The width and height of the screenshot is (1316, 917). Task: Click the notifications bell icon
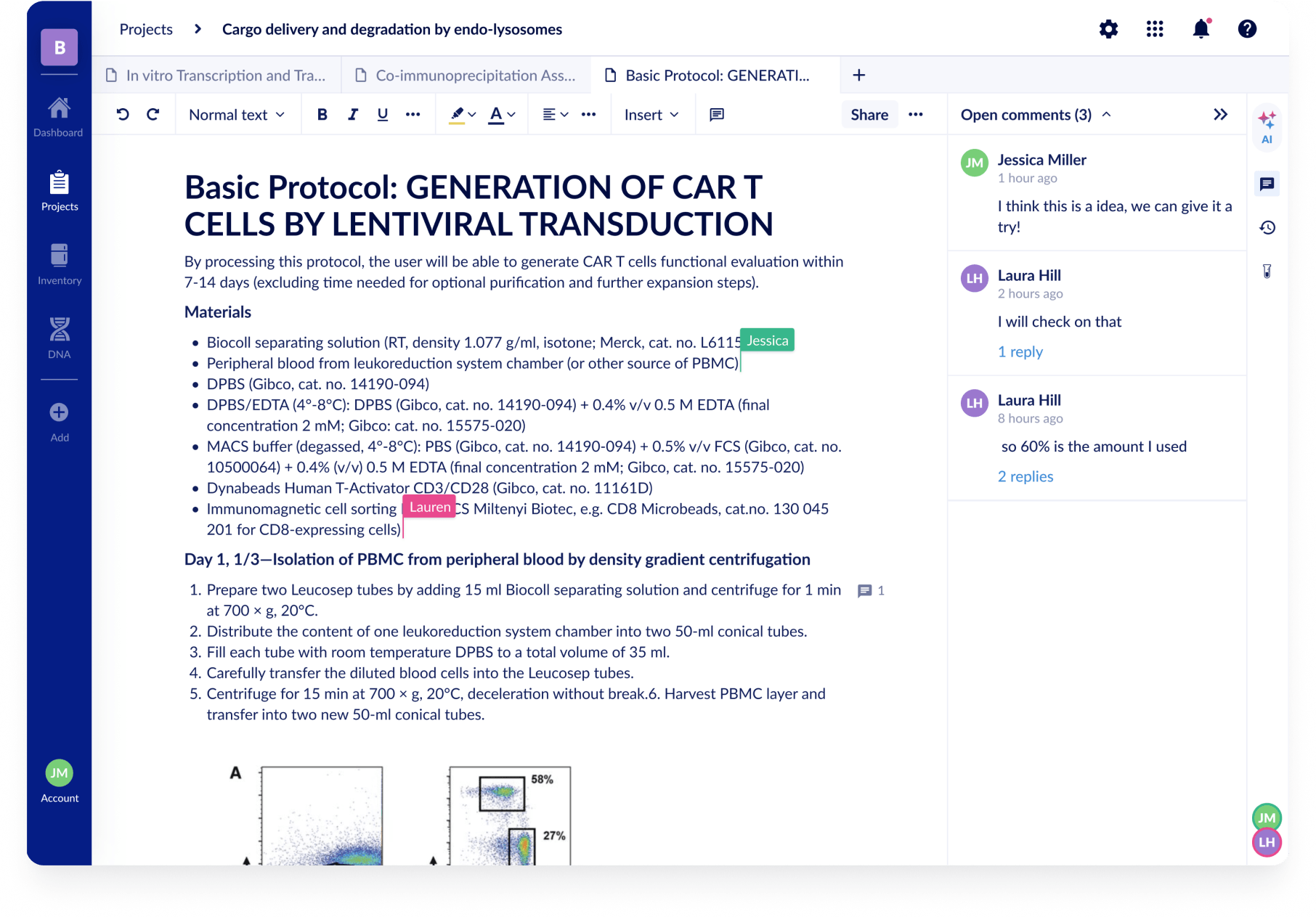[1201, 29]
